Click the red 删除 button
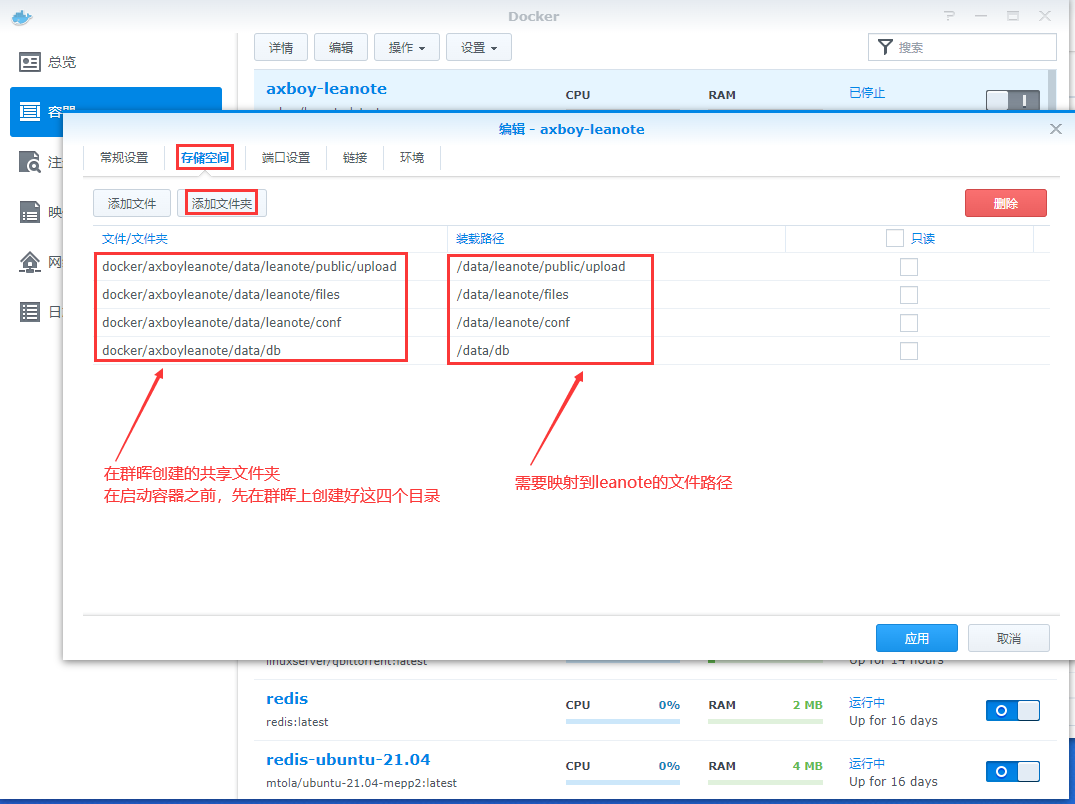 [x=1006, y=203]
